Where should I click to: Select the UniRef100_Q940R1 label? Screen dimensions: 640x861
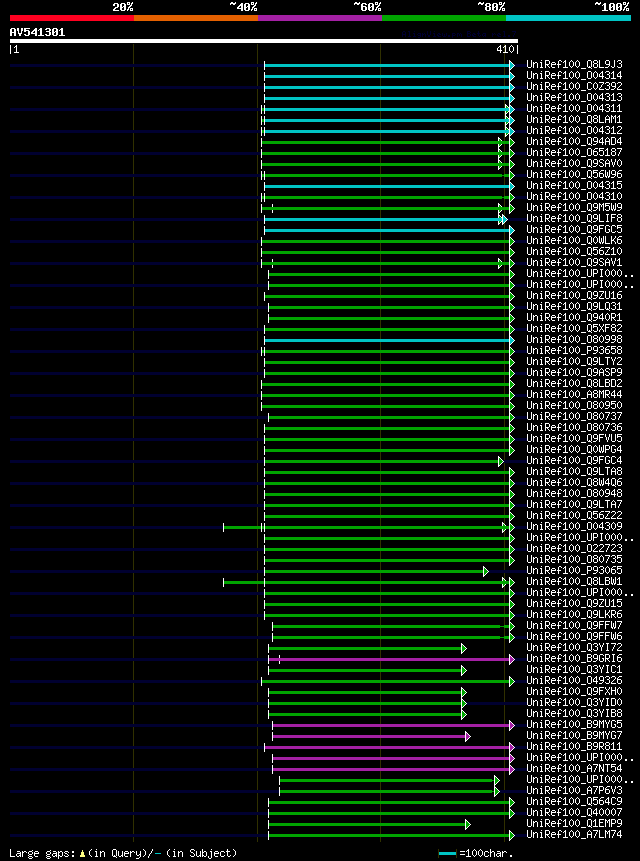574,317
